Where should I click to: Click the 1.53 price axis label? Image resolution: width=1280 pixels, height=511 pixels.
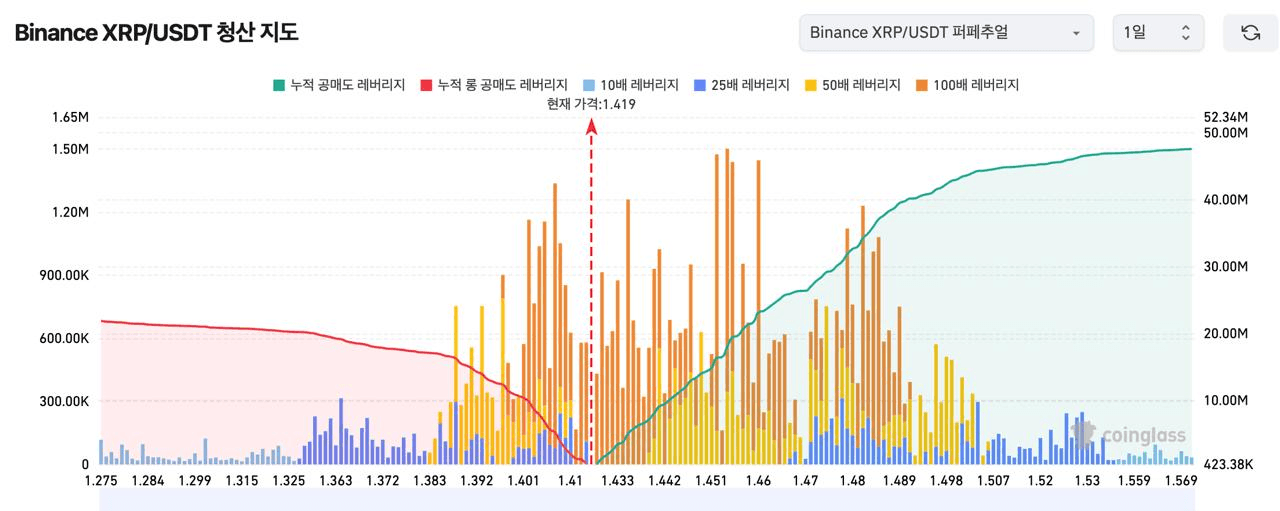coord(1087,481)
